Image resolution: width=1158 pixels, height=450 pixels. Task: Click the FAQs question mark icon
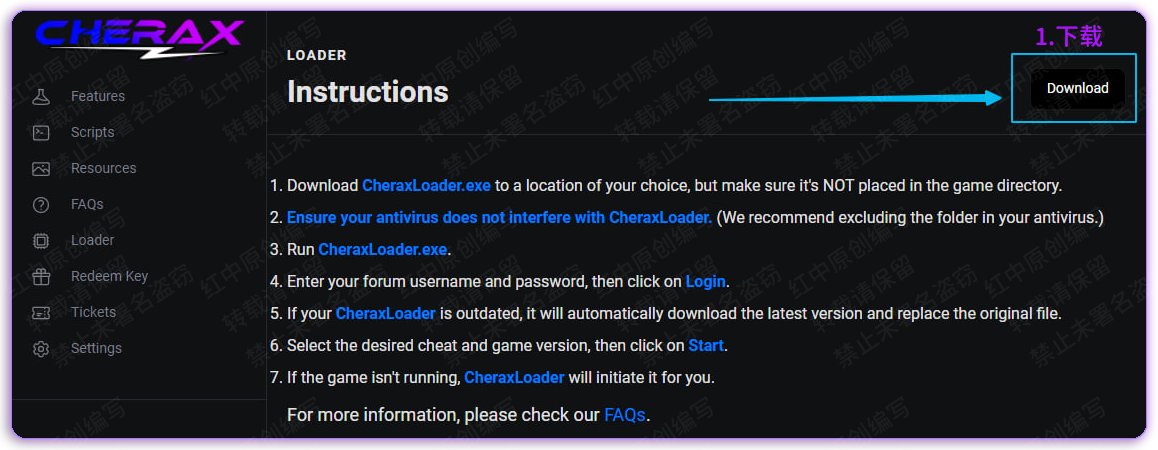click(41, 205)
